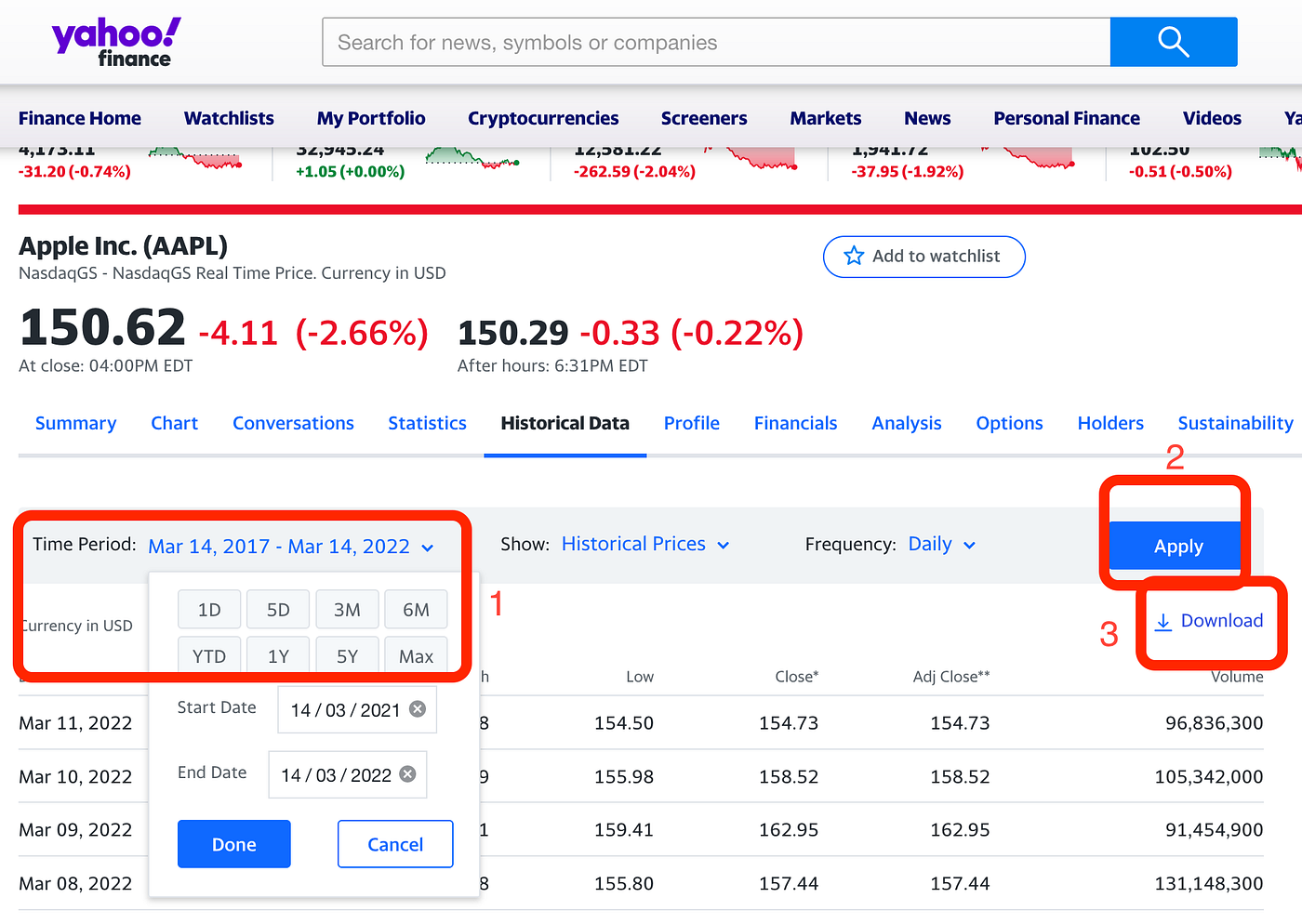1302x924 pixels.
Task: Open the Videos section
Action: [x=1212, y=118]
